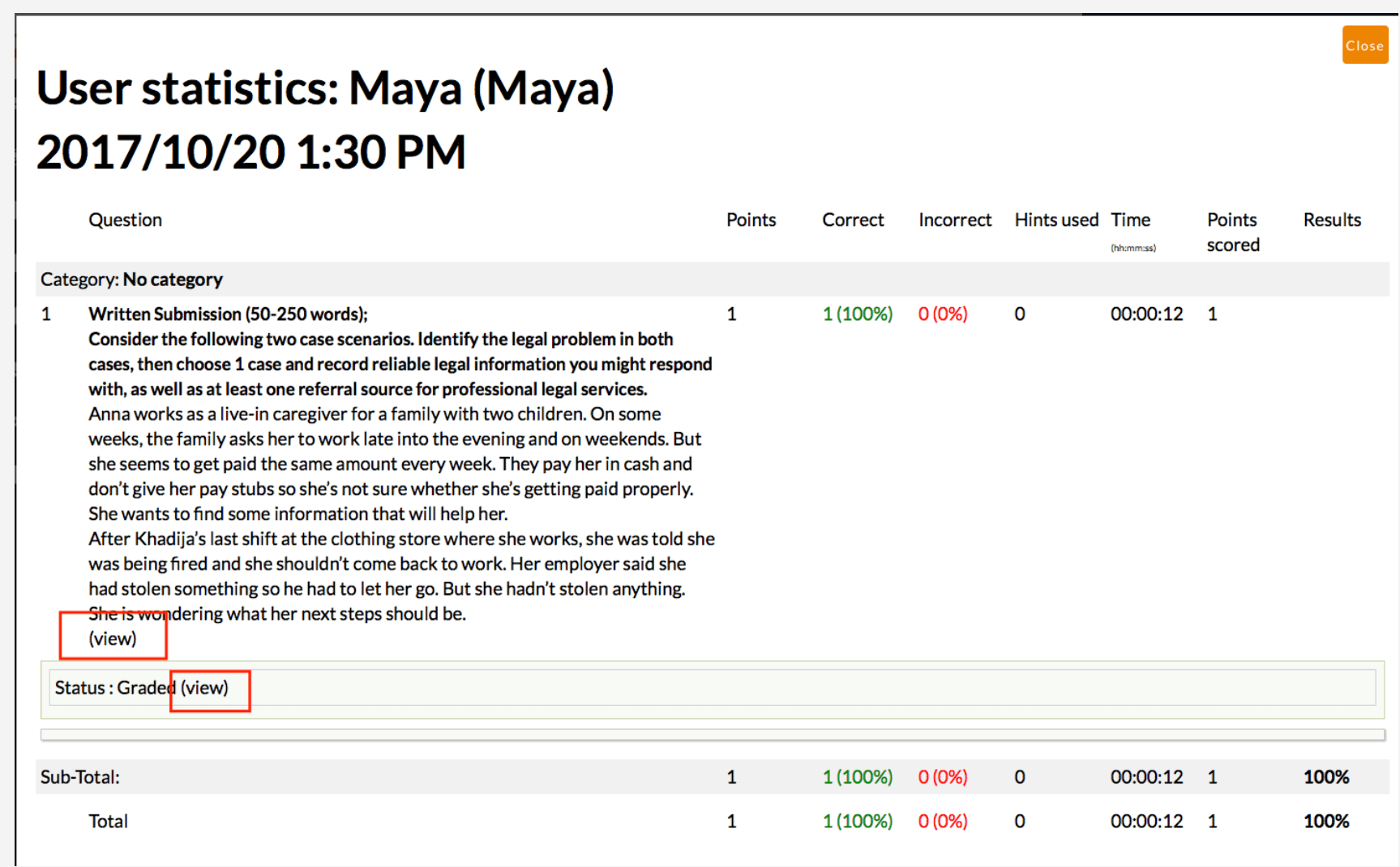Click the orange Close button
The height and width of the screenshot is (867, 1400).
pos(1364,45)
